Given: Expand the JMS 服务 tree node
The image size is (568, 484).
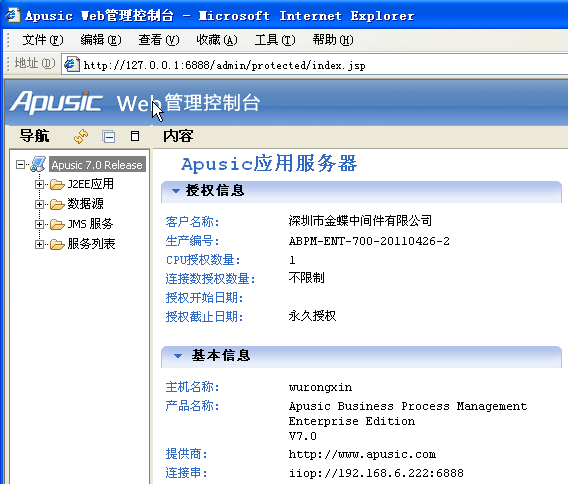Looking at the screenshot, I should click(x=39, y=224).
